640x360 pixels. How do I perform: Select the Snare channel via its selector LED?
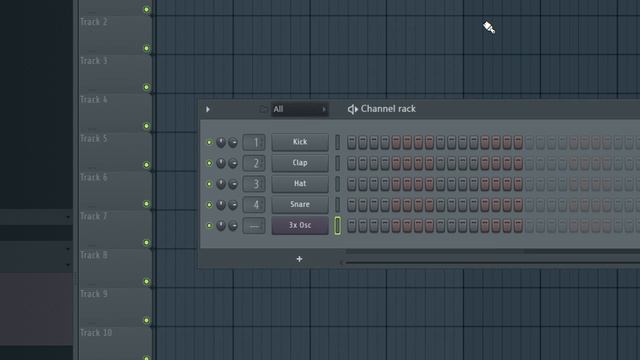tap(338, 204)
